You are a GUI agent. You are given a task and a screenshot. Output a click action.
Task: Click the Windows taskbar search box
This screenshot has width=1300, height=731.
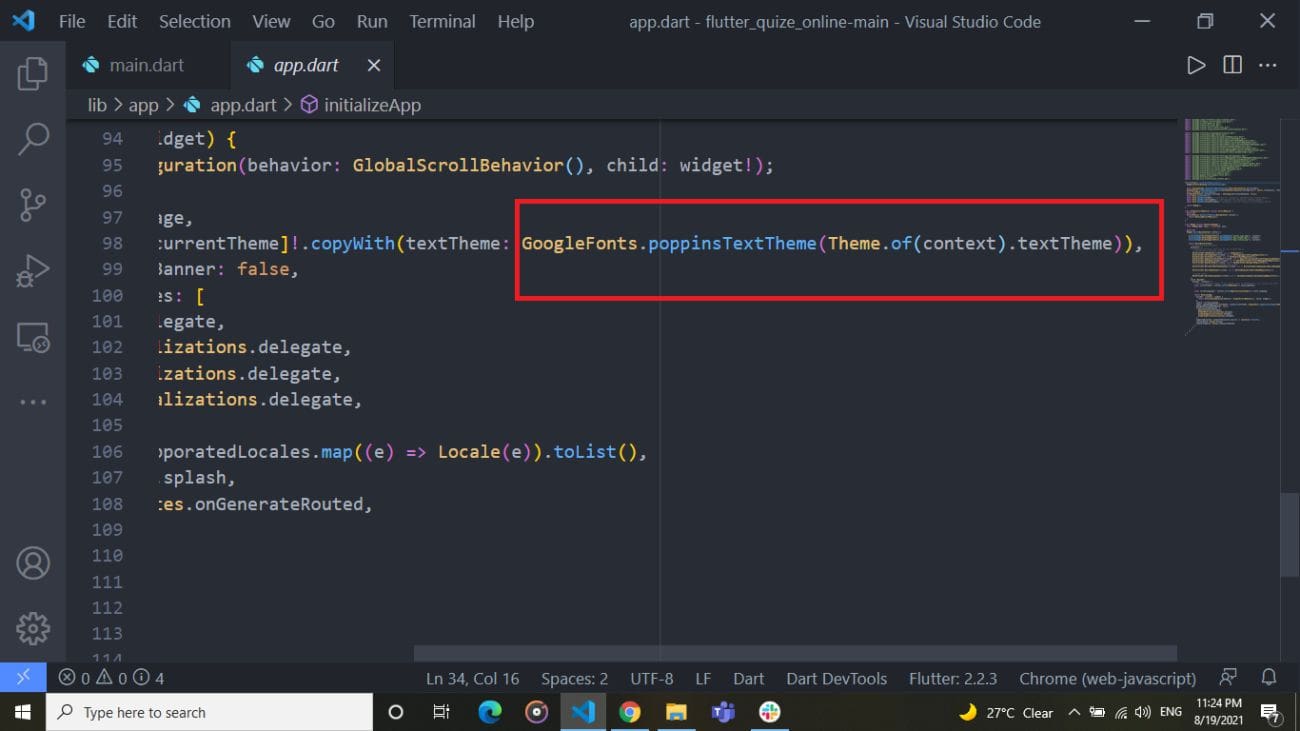point(210,712)
